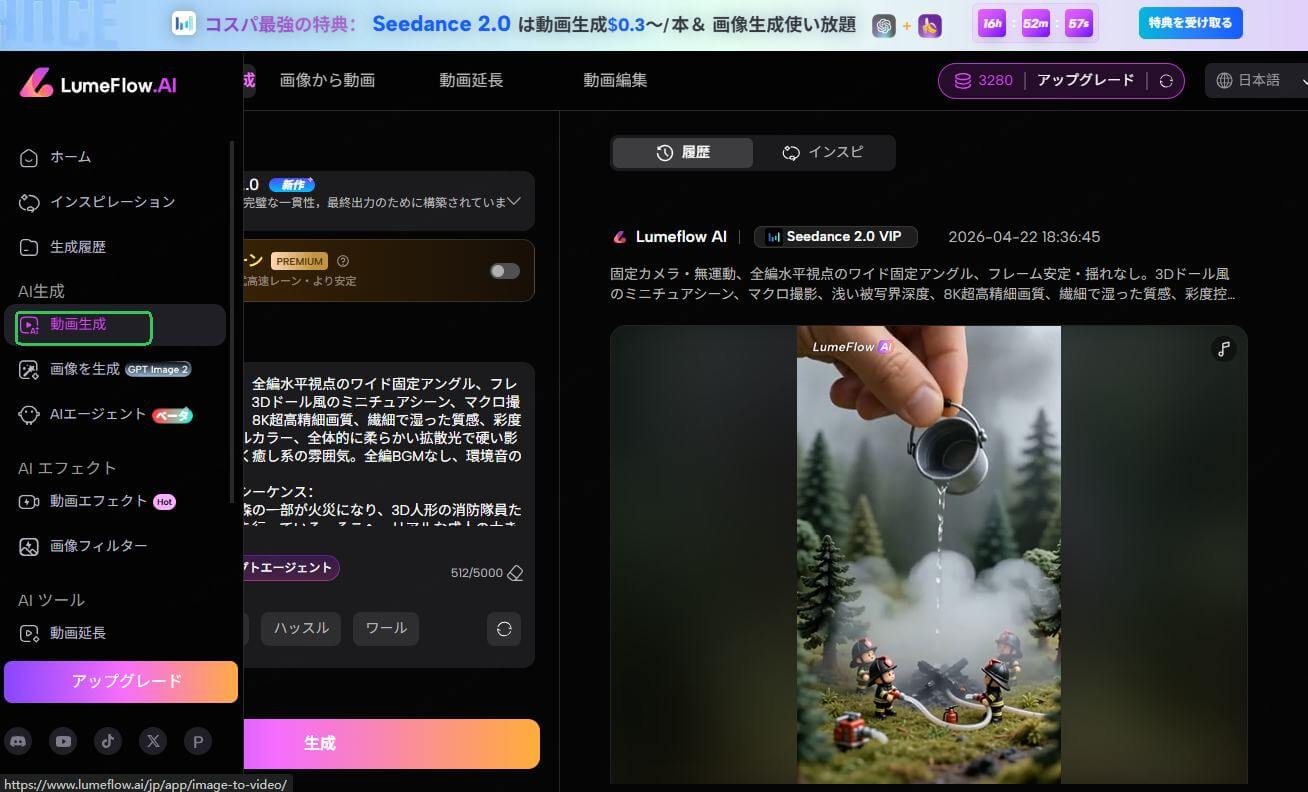Switch to the top 動画延長 tab

pos(471,80)
